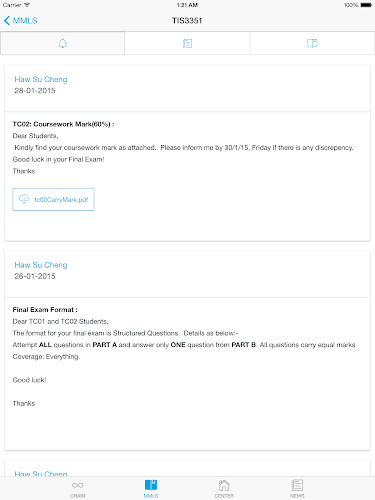Download the tc02CarryMark.pdf attachment
This screenshot has height=500, width=375.
tap(53, 199)
